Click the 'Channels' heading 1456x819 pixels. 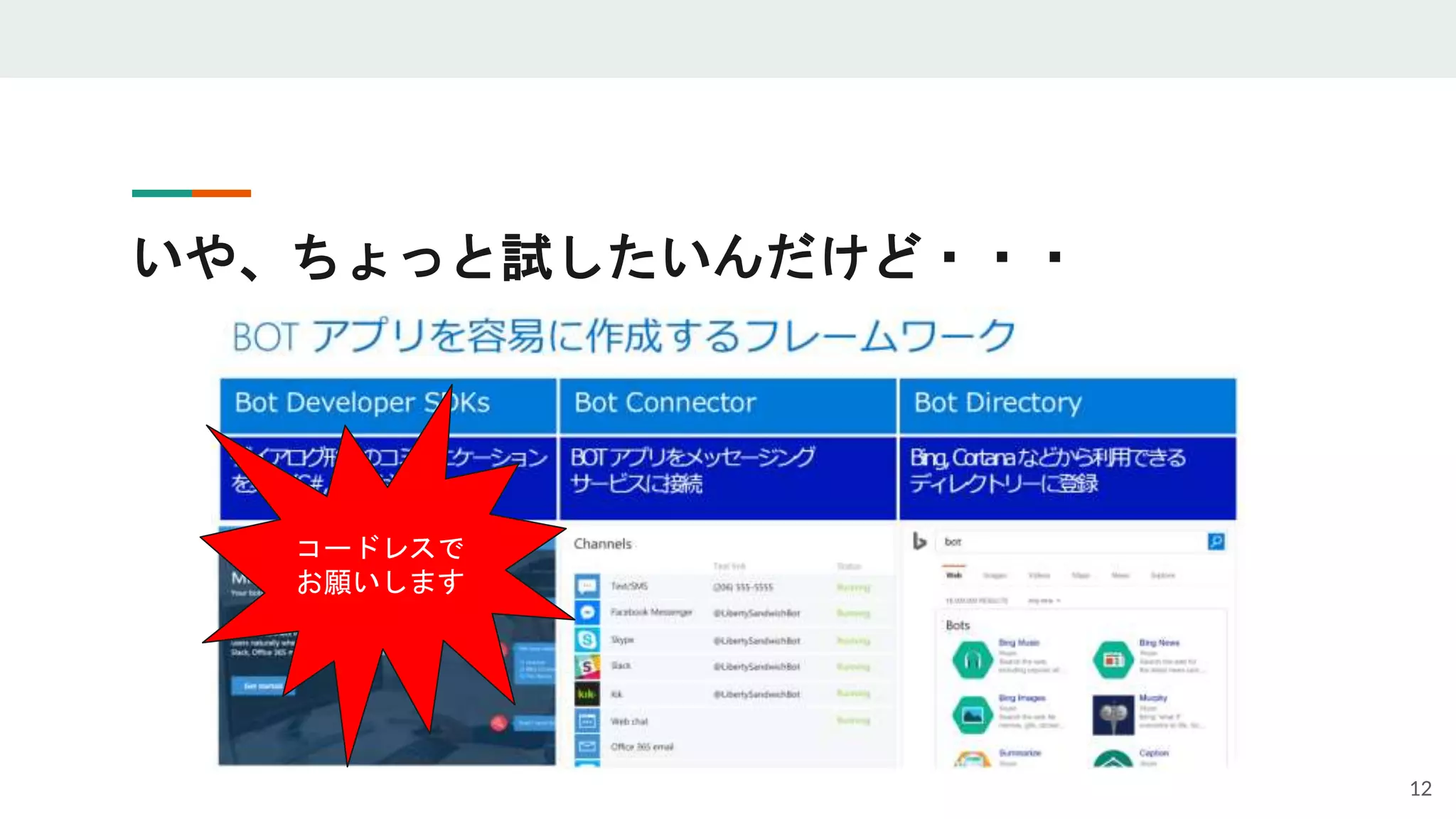coord(603,544)
